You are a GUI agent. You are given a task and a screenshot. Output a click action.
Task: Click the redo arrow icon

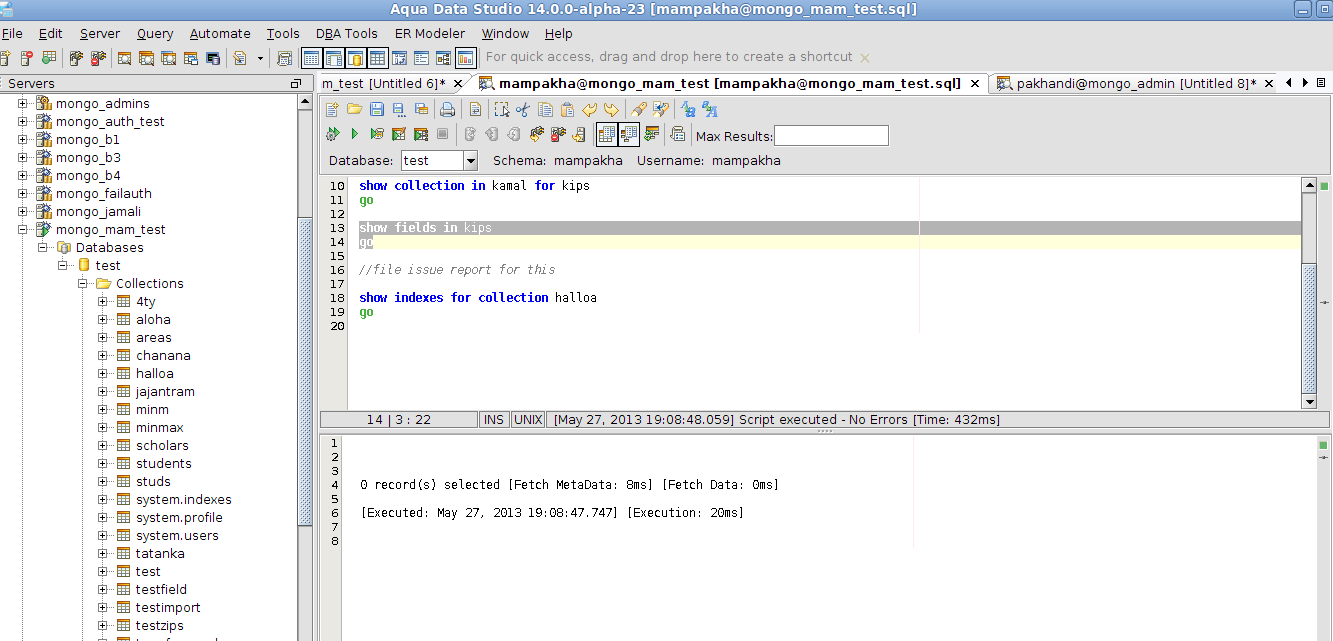pos(611,109)
